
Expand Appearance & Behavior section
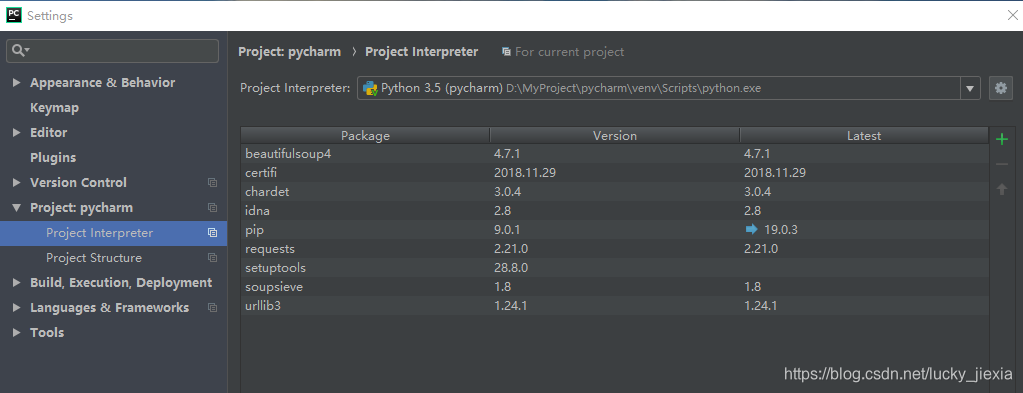(x=16, y=83)
